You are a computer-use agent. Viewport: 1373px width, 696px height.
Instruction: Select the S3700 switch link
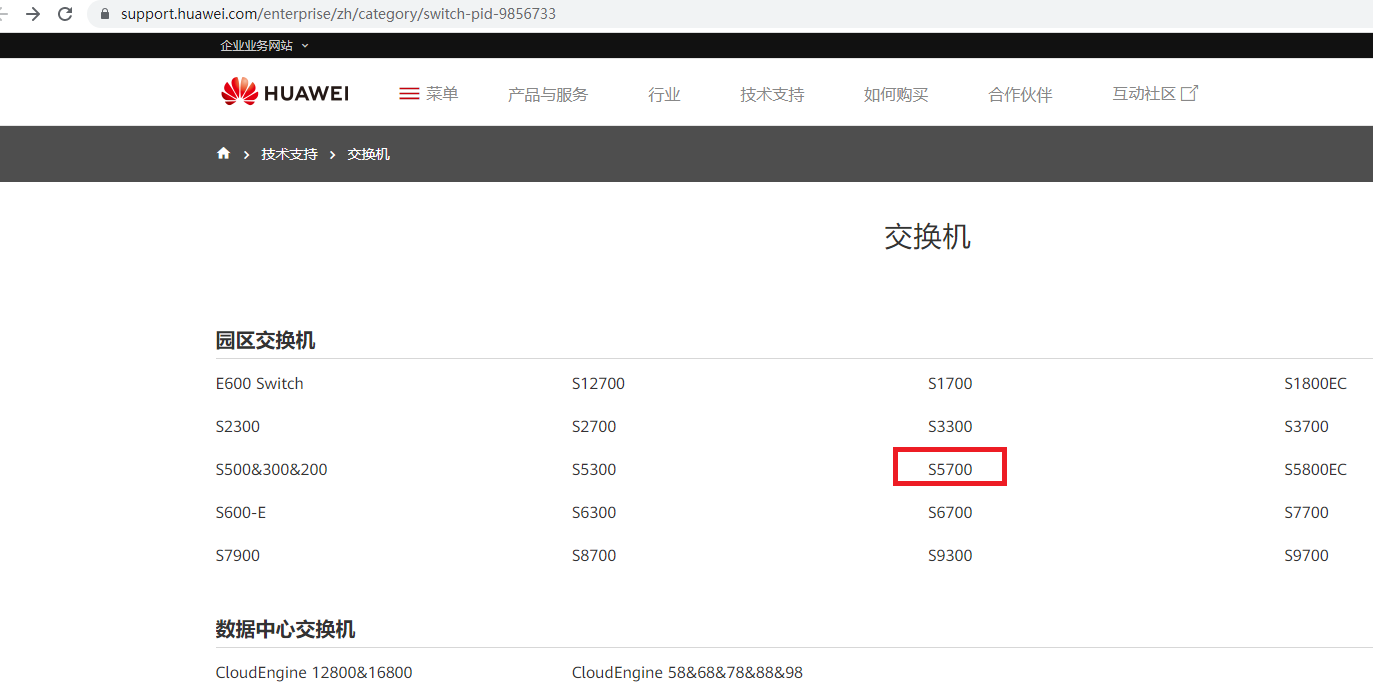(1306, 426)
